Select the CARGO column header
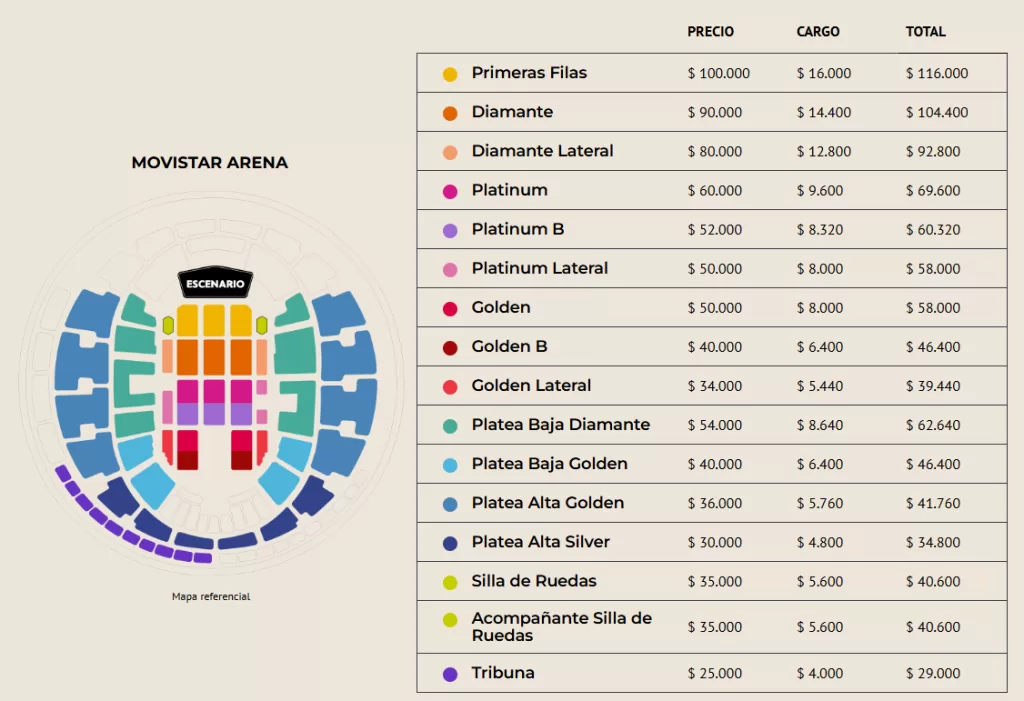 pos(818,32)
